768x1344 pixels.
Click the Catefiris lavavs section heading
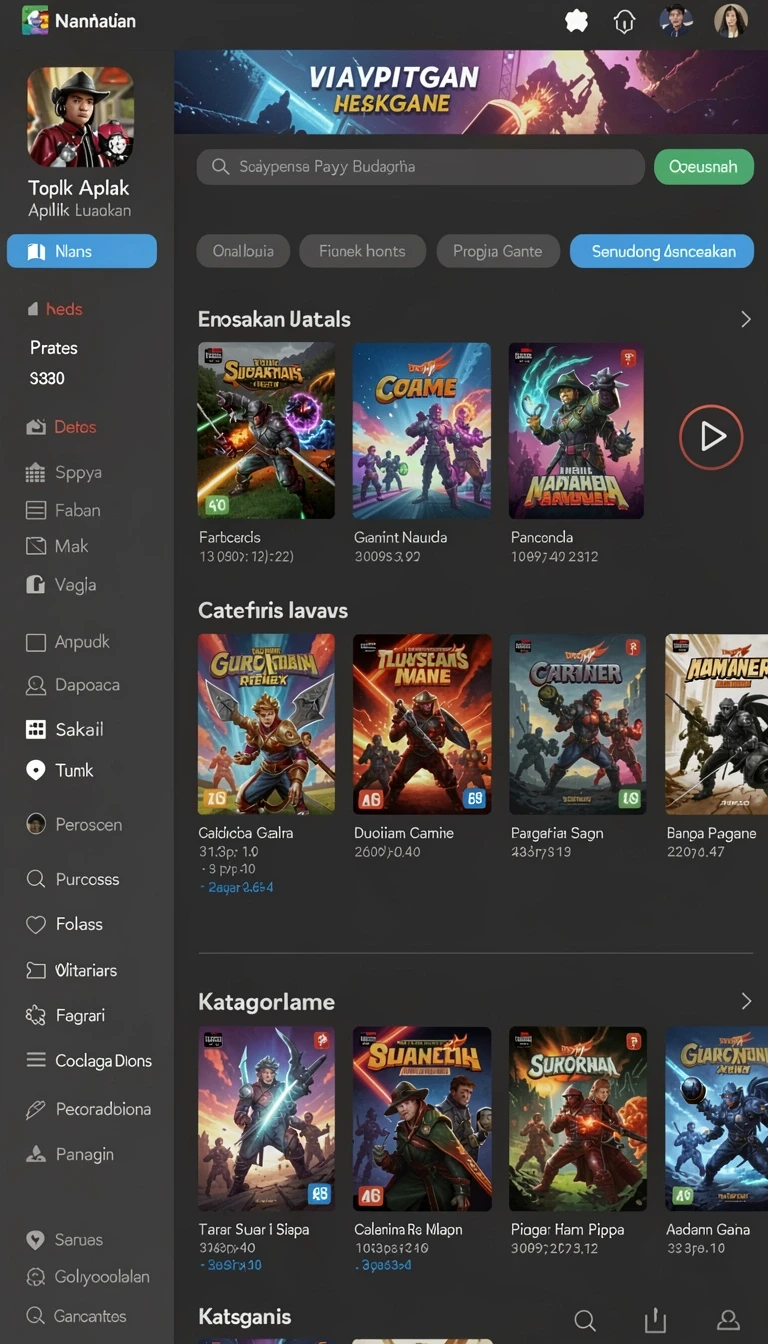pyautogui.click(x=273, y=610)
